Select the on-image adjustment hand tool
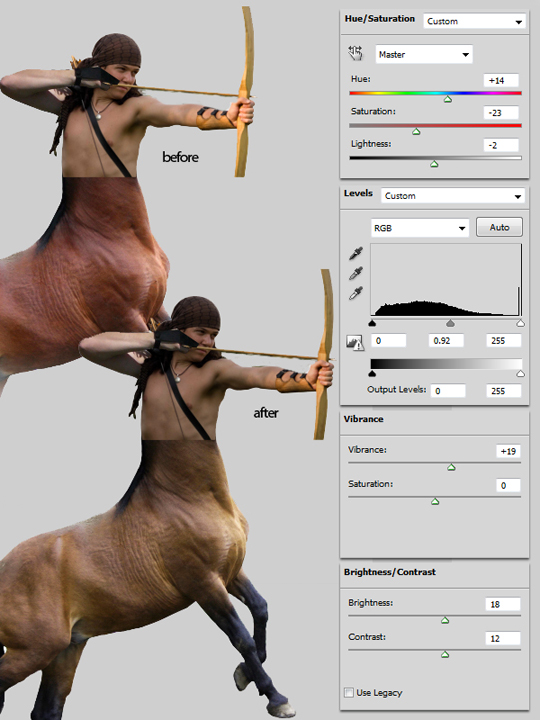 355,53
